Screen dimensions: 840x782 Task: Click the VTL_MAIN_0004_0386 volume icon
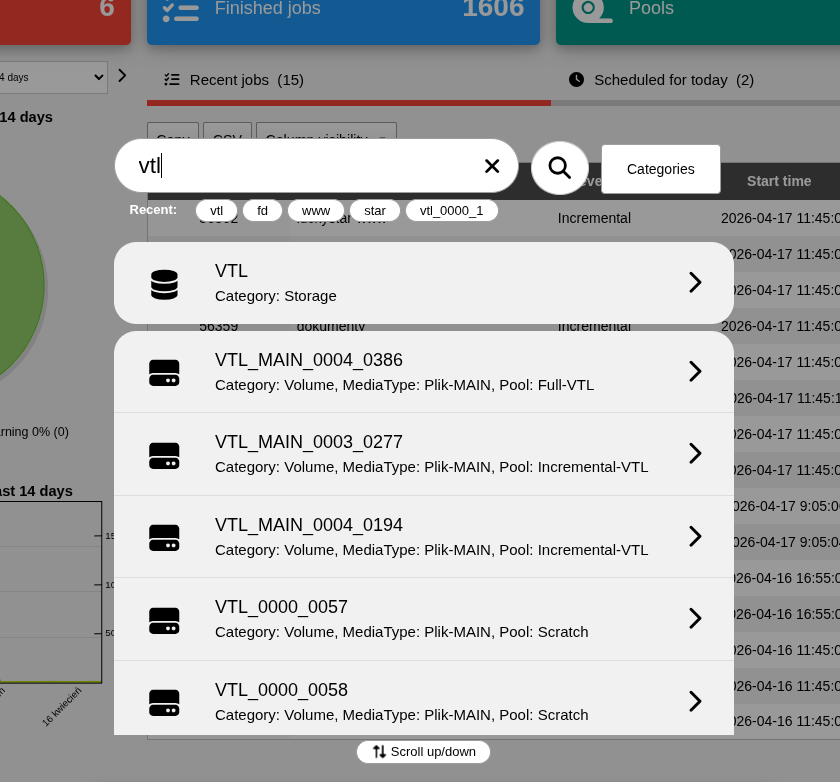[x=164, y=373]
